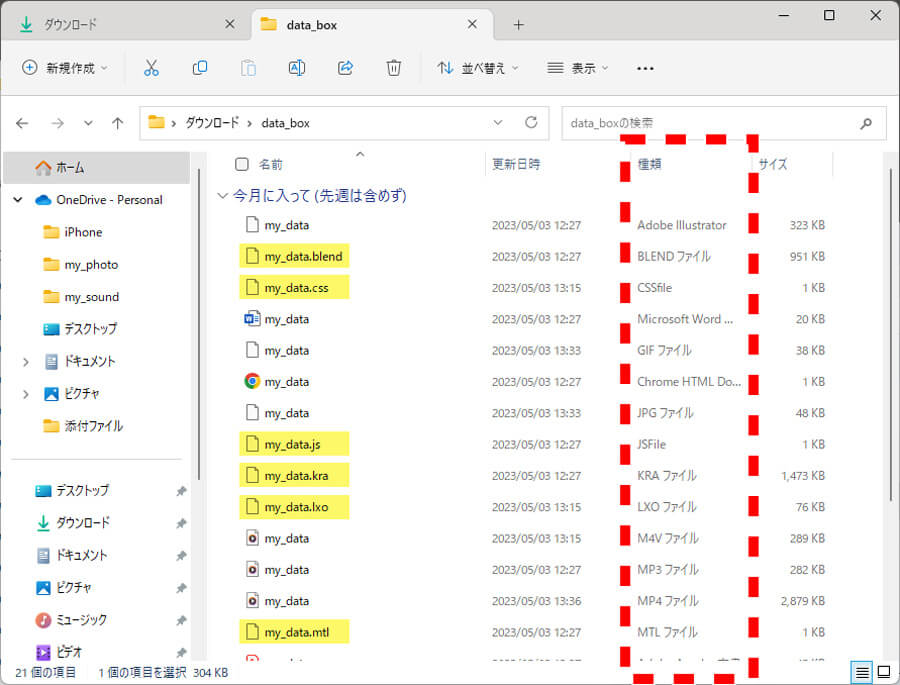Switch to large icons view in status bar
This screenshot has width=900, height=685.
884,672
